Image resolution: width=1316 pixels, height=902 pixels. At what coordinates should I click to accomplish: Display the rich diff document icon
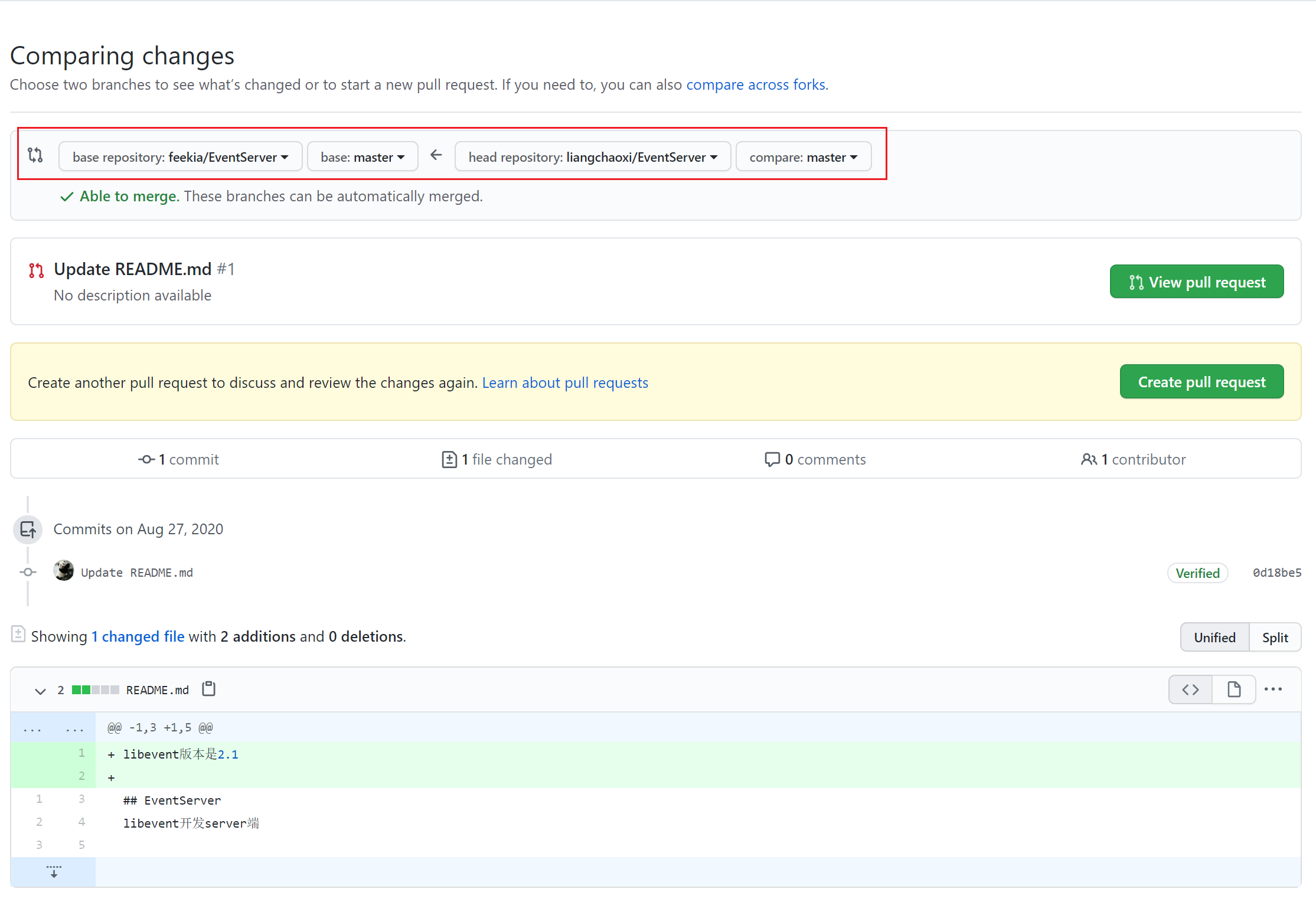(x=1234, y=689)
